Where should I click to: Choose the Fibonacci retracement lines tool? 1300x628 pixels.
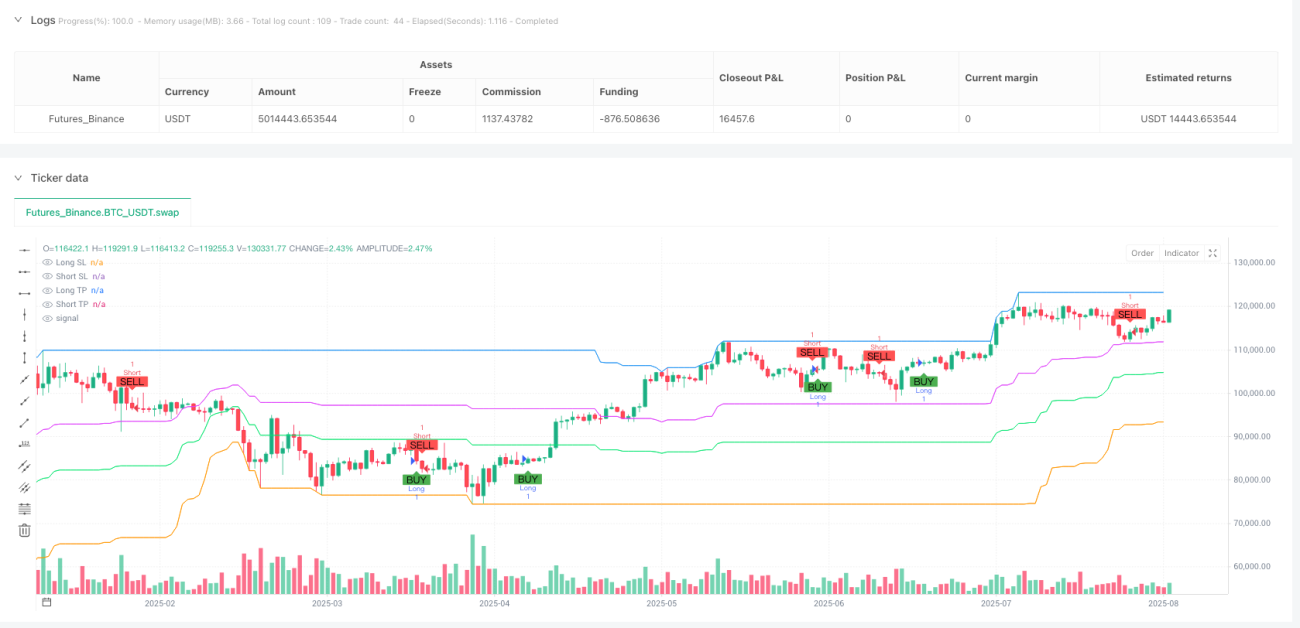point(25,509)
